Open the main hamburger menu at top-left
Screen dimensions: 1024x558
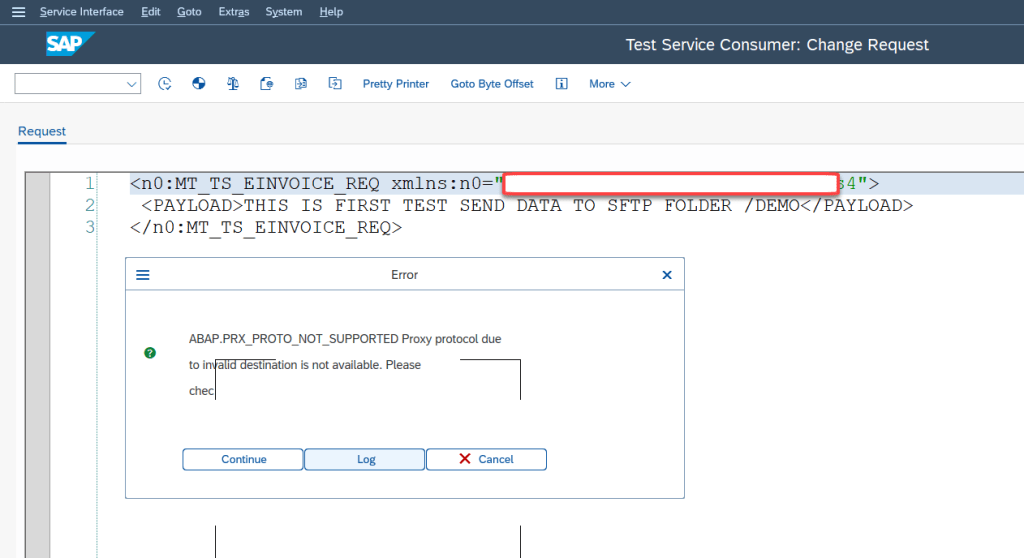pyautogui.click(x=18, y=12)
